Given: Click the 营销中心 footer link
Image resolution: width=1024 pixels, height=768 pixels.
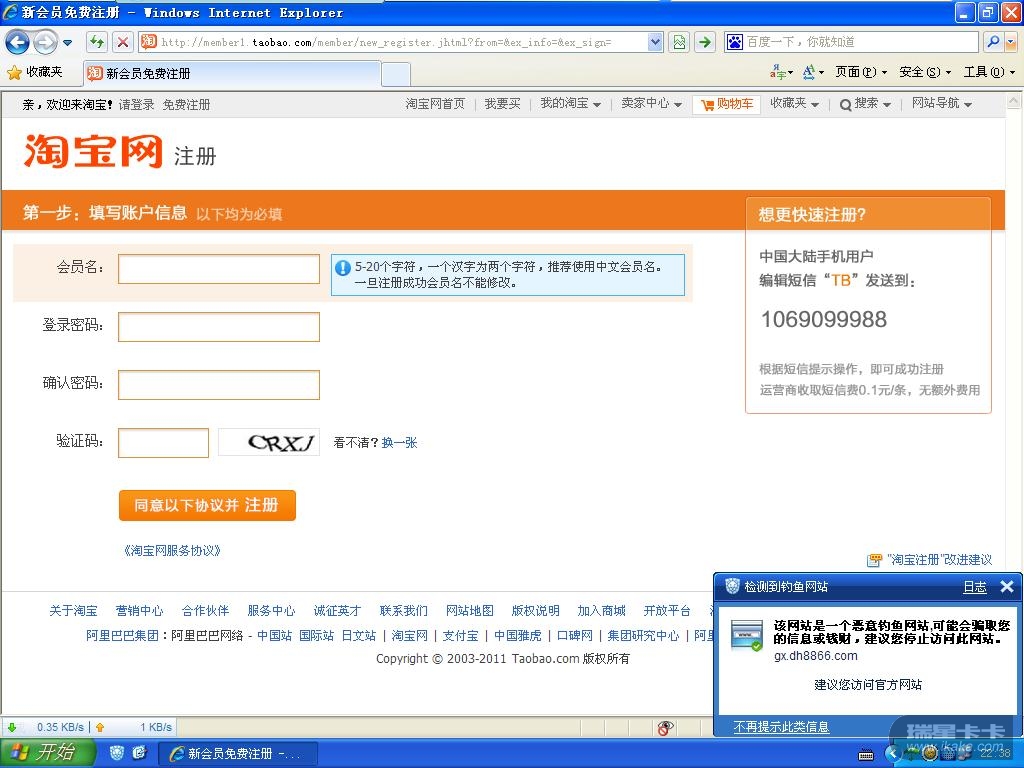Looking at the screenshot, I should click(139, 611).
